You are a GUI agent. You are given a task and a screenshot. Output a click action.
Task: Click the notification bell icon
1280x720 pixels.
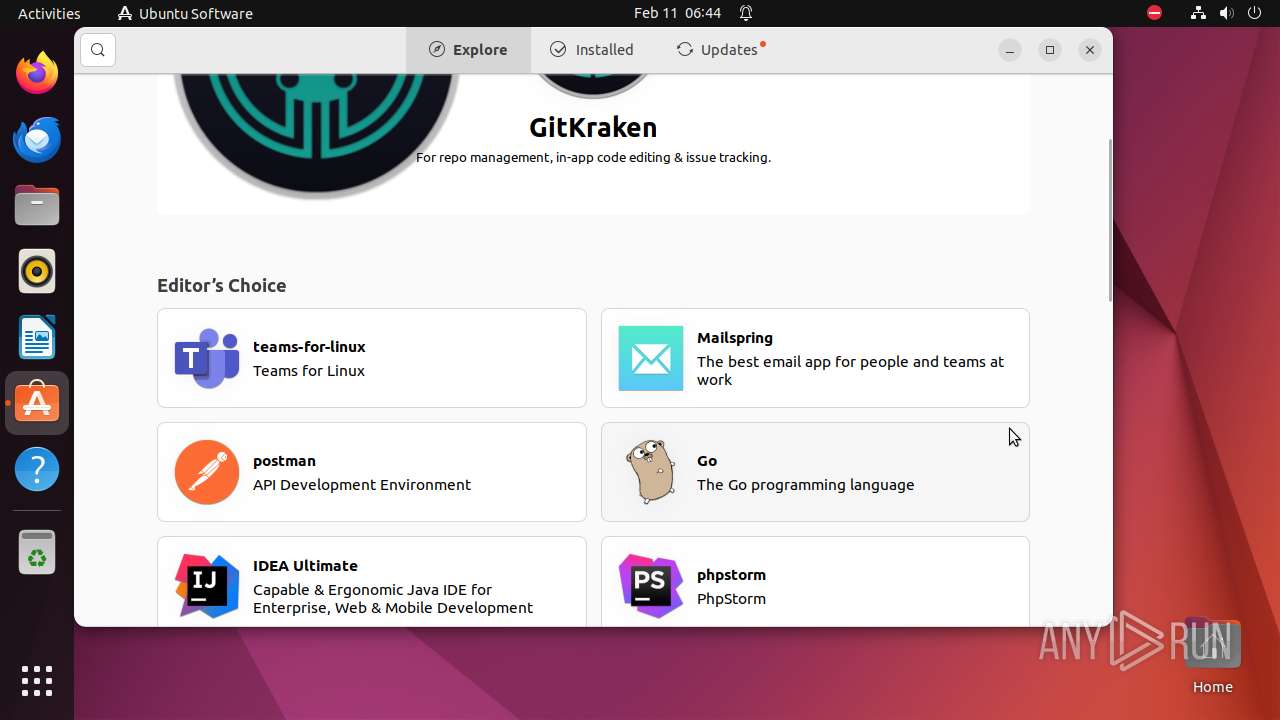click(x=746, y=13)
